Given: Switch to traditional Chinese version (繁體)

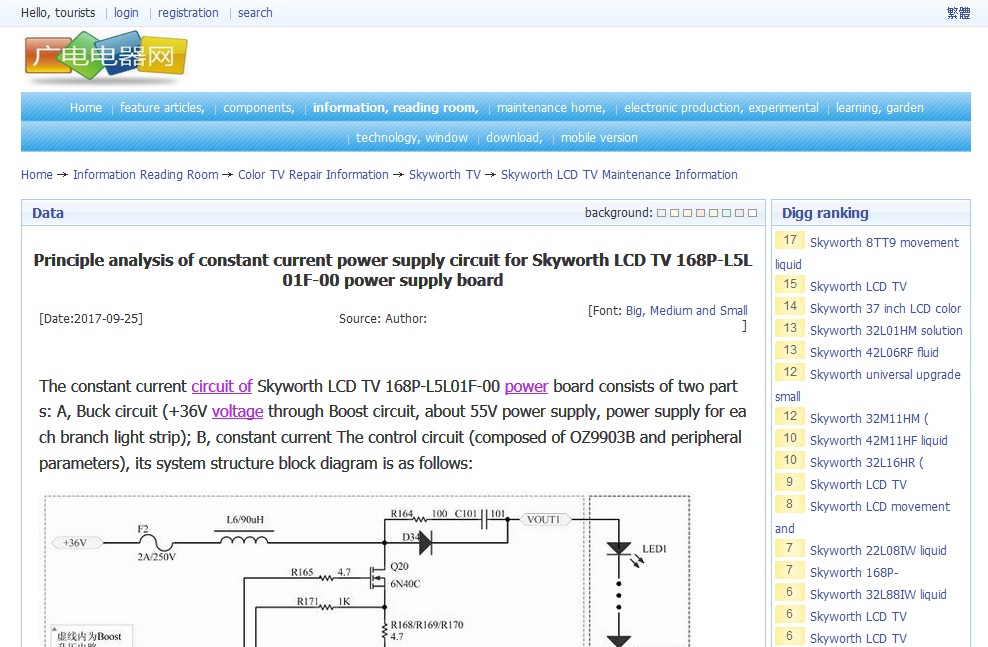Looking at the screenshot, I should pos(958,13).
